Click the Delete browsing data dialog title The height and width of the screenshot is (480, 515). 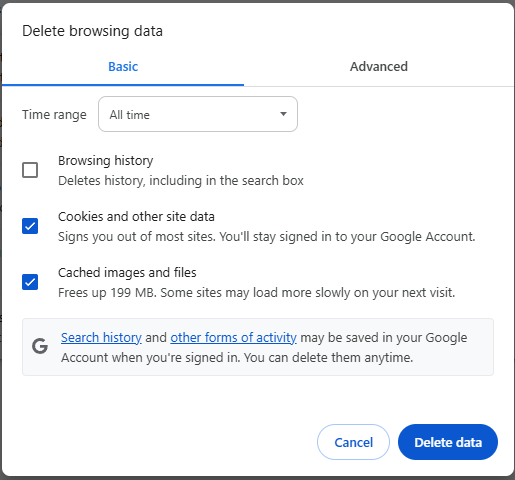[92, 31]
